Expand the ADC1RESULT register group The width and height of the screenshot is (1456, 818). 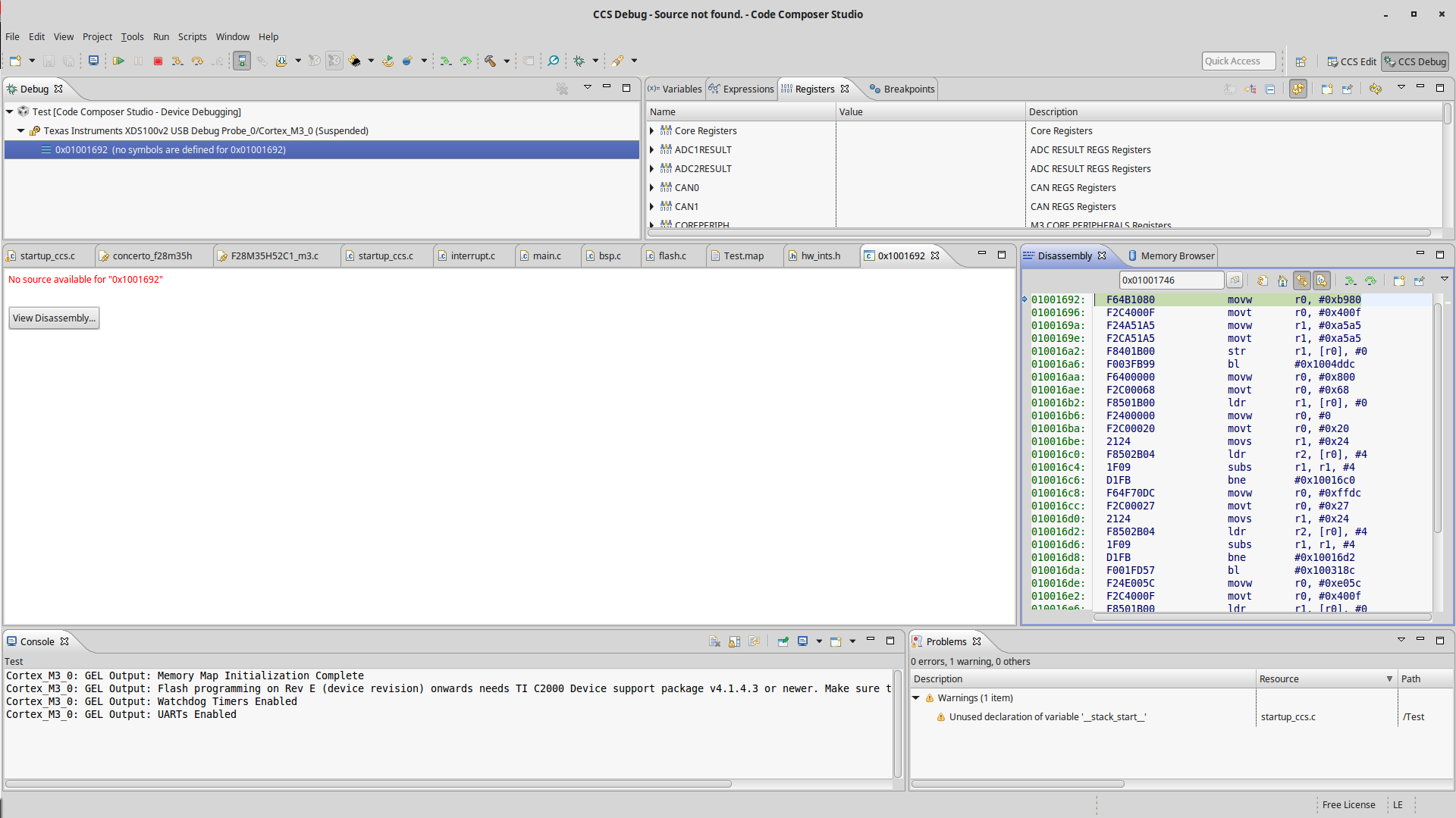651,150
